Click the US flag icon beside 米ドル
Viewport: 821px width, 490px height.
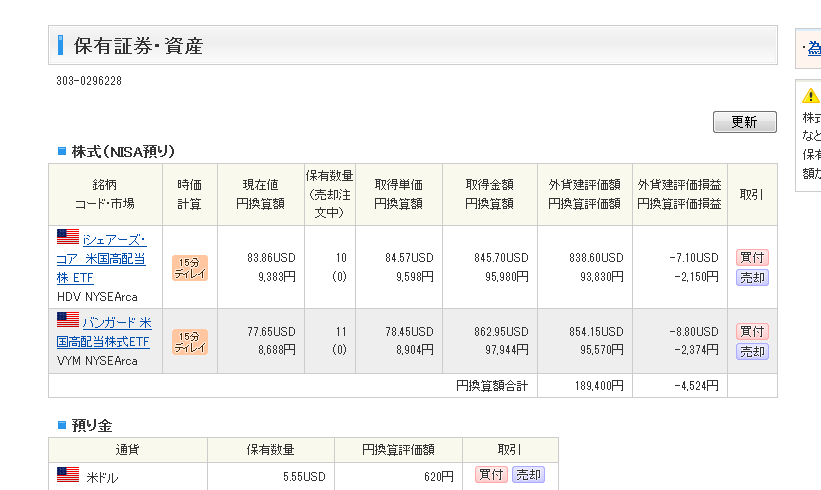(68, 474)
